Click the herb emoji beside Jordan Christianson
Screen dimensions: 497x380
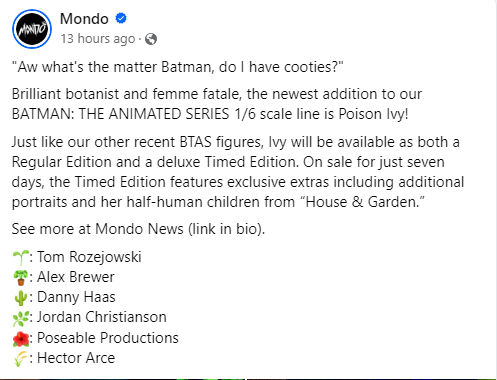pyautogui.click(x=20, y=318)
